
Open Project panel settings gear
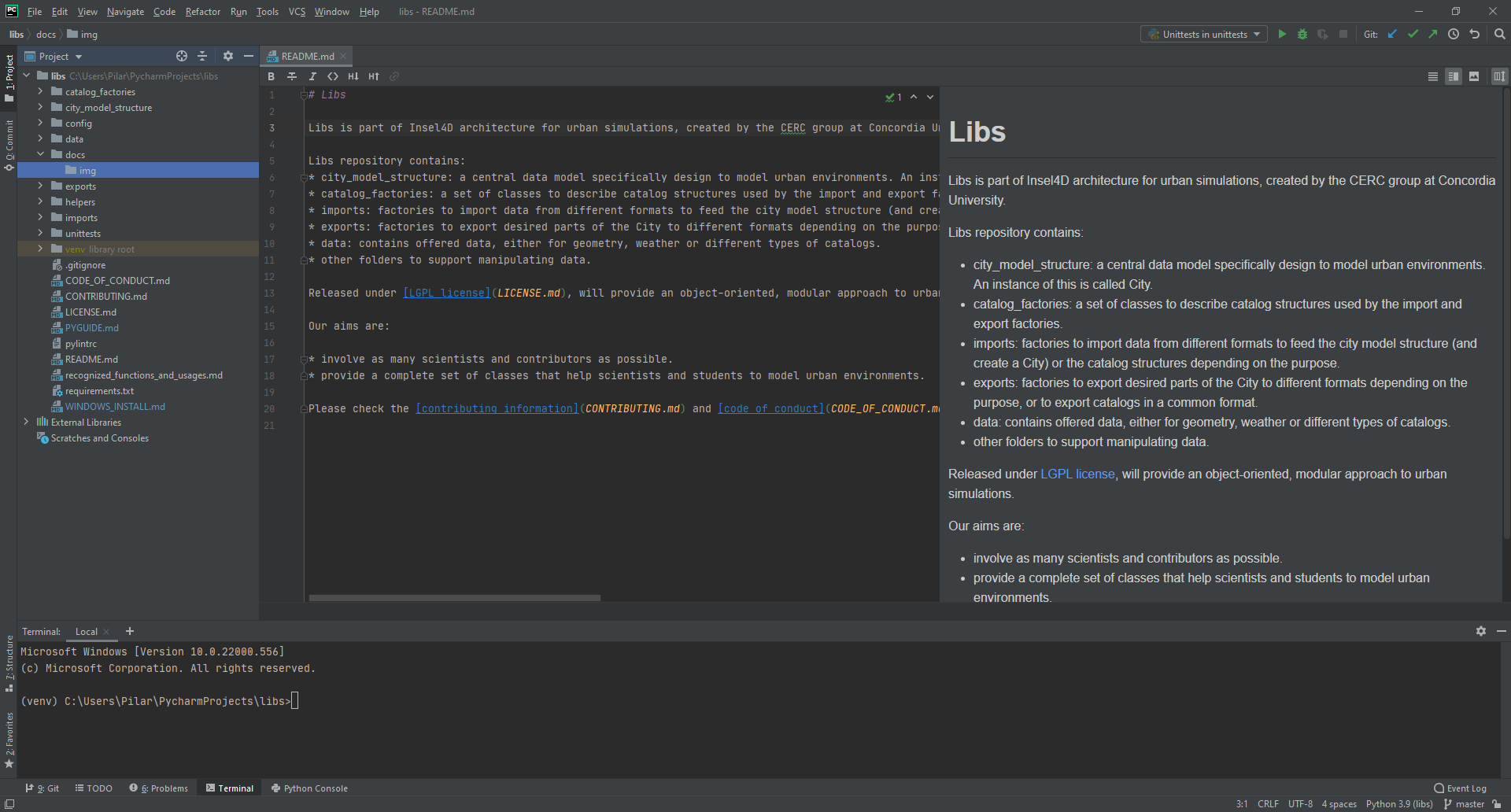[x=228, y=56]
